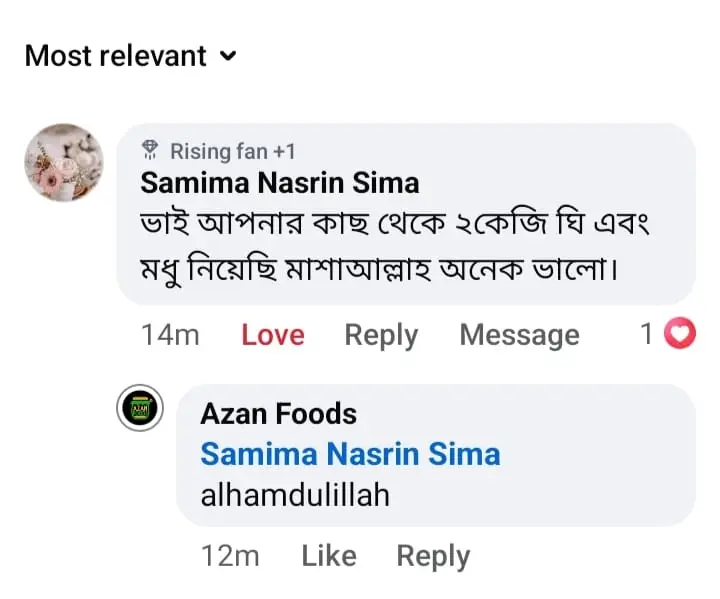Open the 14m comment timestamp
This screenshot has height=599, width=720.
170,335
